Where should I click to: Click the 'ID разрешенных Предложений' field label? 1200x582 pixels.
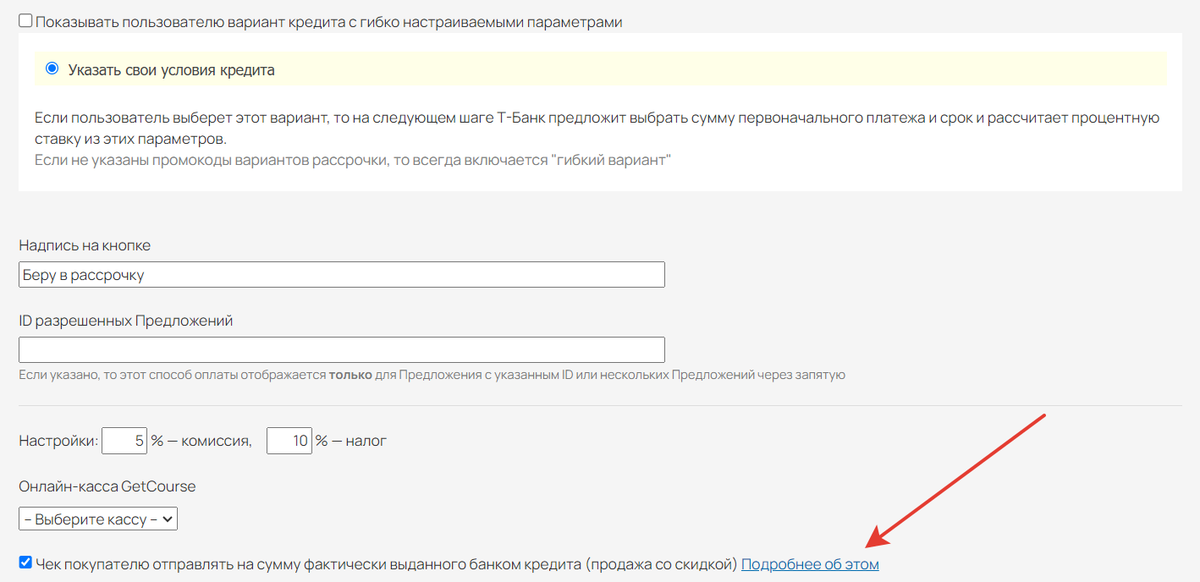pyautogui.click(x=126, y=321)
